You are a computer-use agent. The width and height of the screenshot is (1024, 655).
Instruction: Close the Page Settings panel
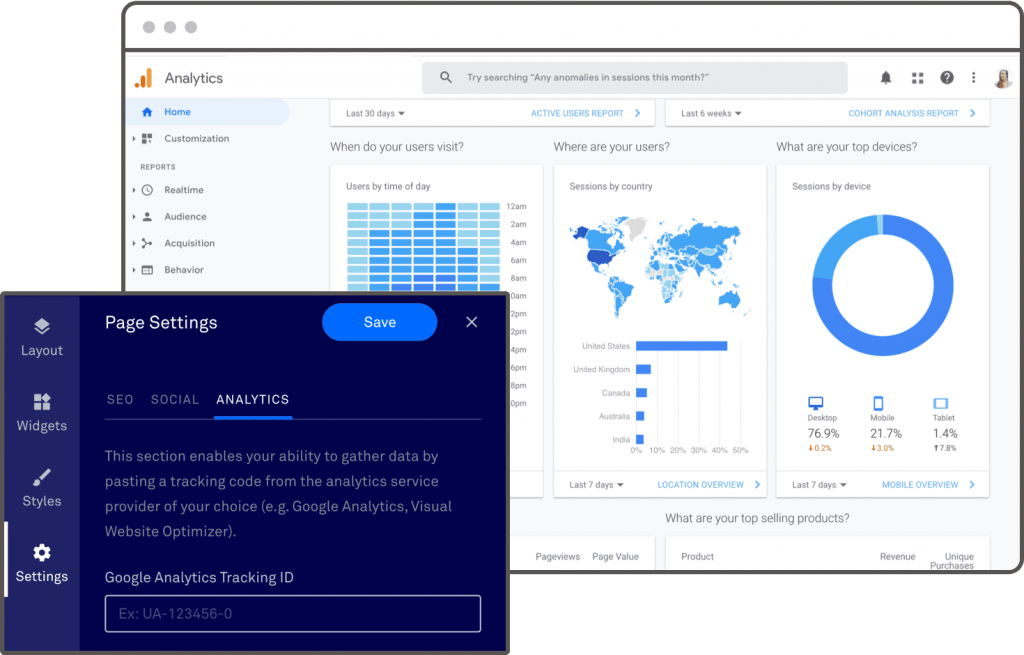[x=472, y=322]
